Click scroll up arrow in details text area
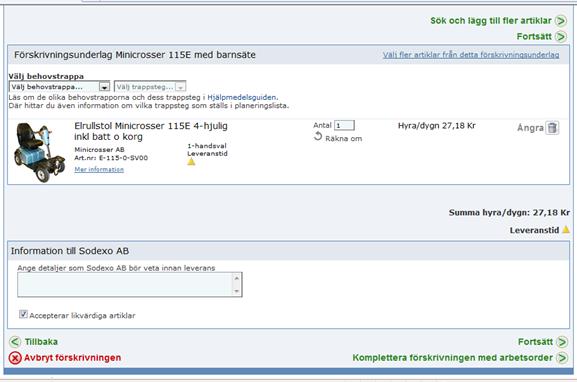This screenshot has width=577, height=382. coord(237,278)
